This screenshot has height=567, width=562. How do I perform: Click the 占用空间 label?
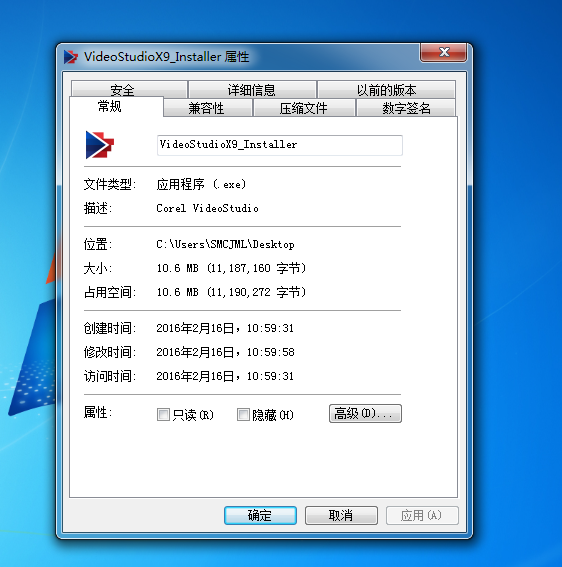110,292
